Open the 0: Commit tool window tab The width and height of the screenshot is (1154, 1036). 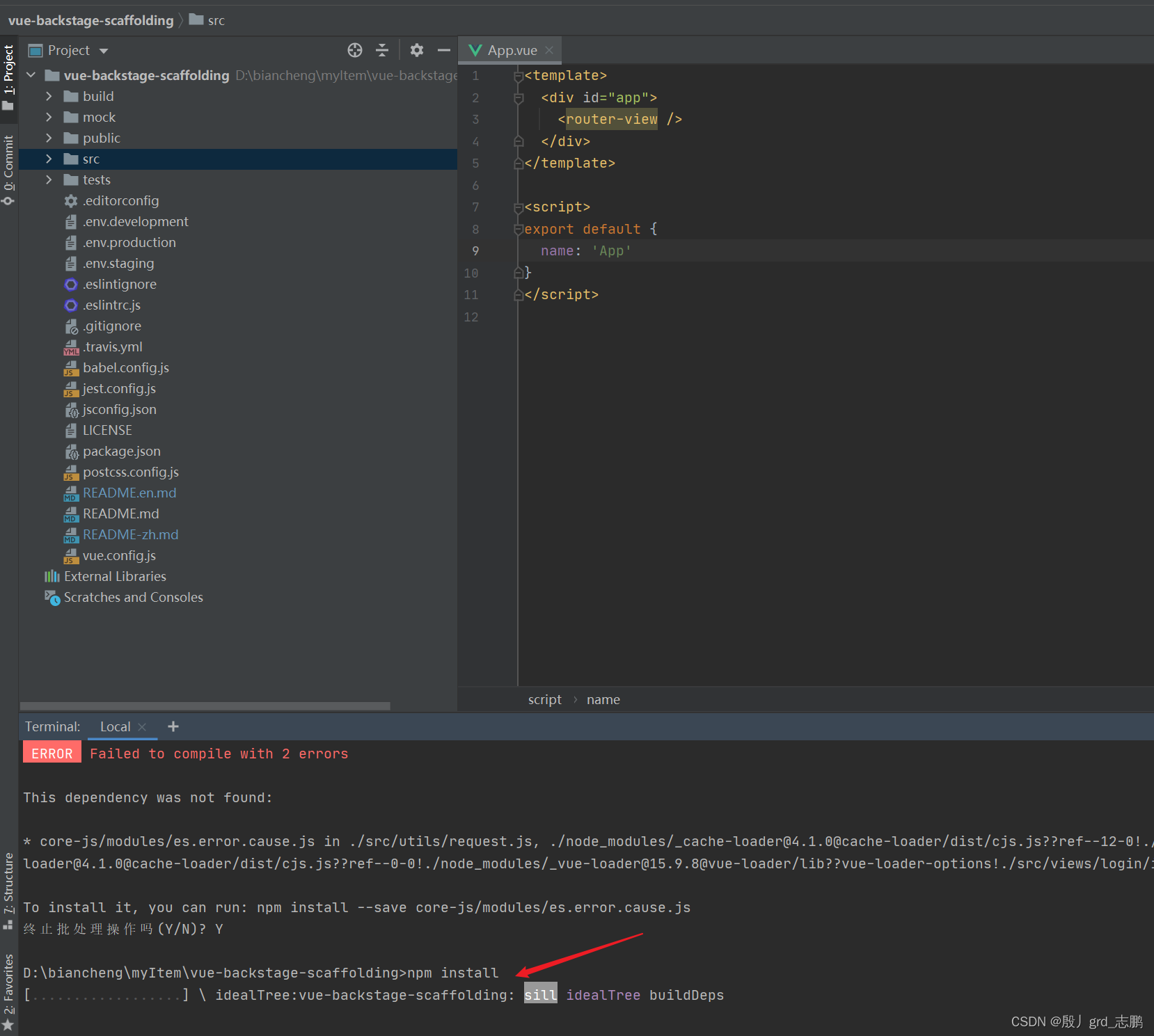point(8,170)
